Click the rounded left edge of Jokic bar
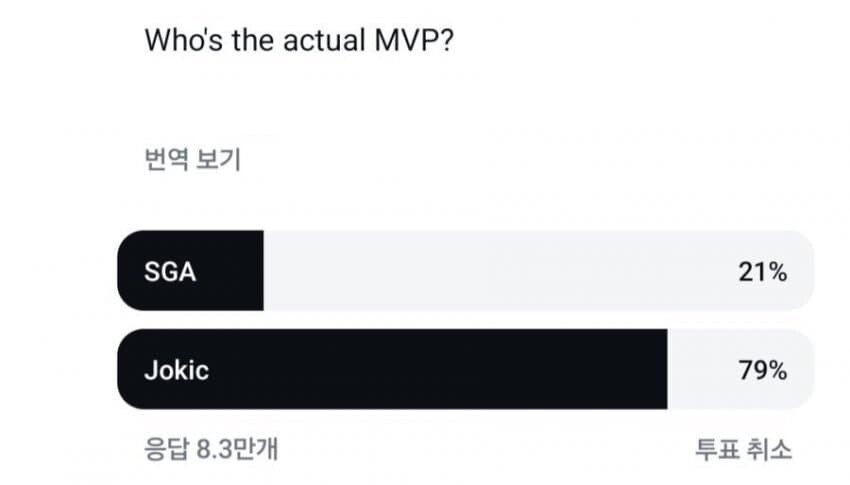Viewport: 850px width, 485px height. 125,370
